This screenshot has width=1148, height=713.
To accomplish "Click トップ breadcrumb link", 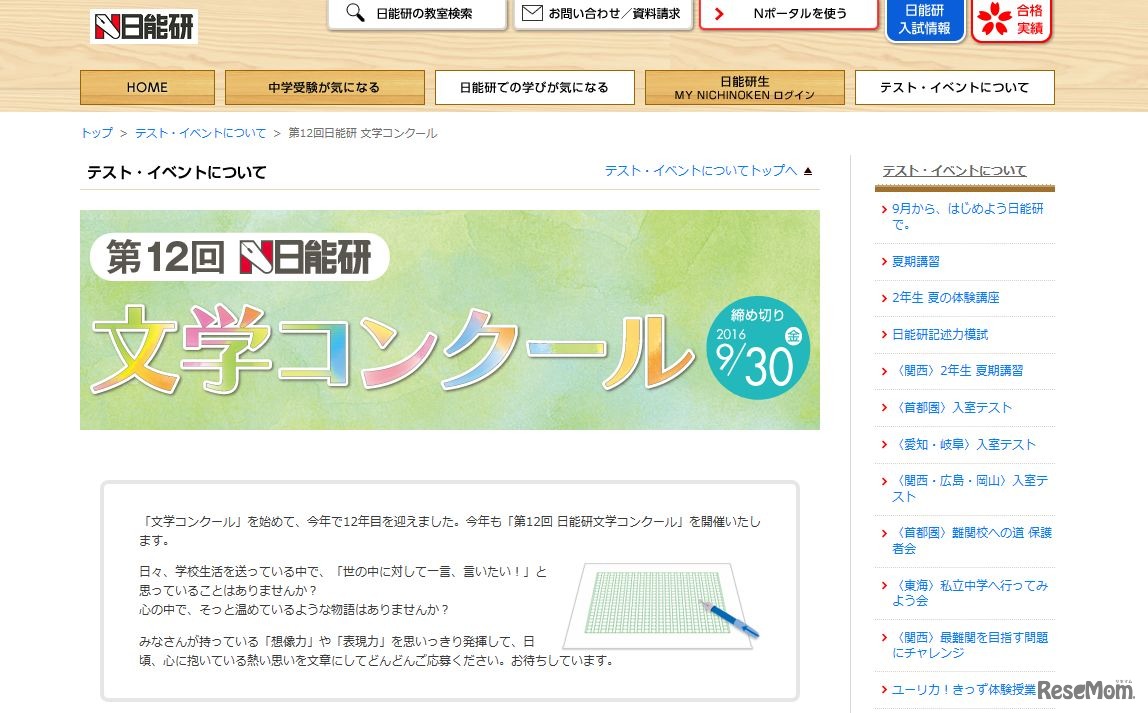I will coord(97,132).
